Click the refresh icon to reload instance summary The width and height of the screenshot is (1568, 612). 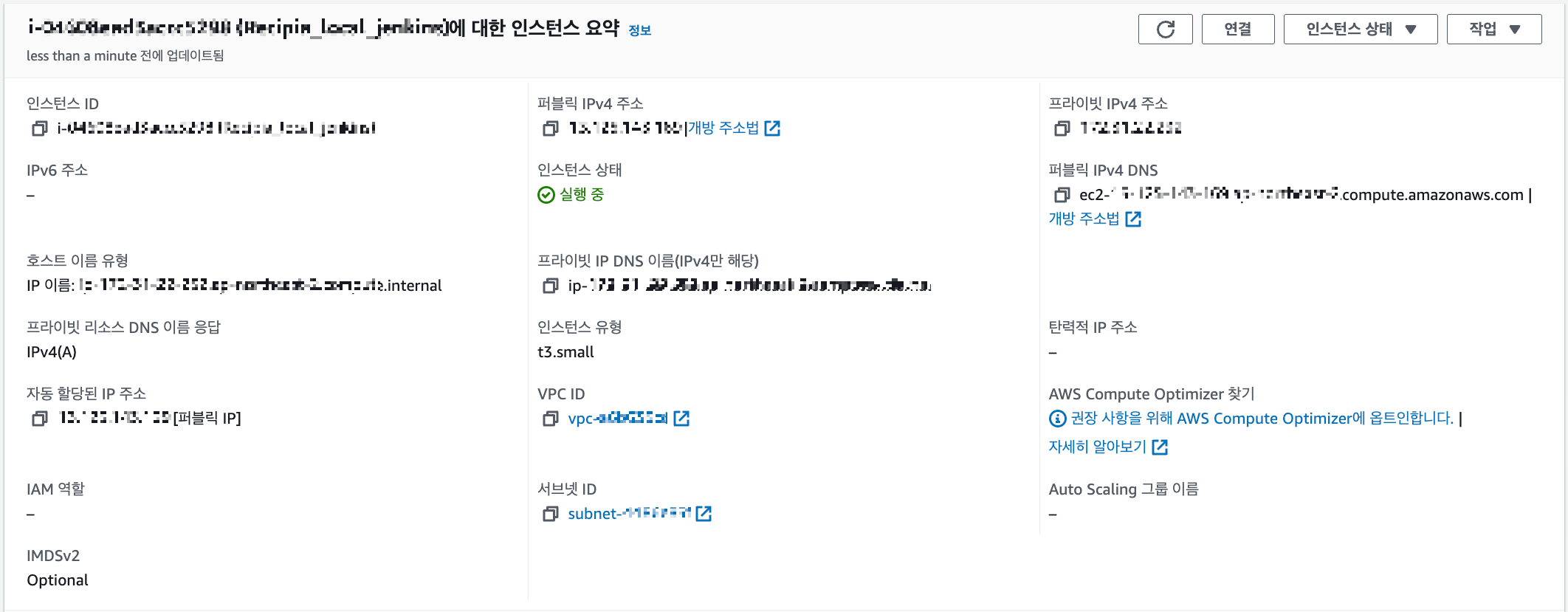tap(1165, 29)
